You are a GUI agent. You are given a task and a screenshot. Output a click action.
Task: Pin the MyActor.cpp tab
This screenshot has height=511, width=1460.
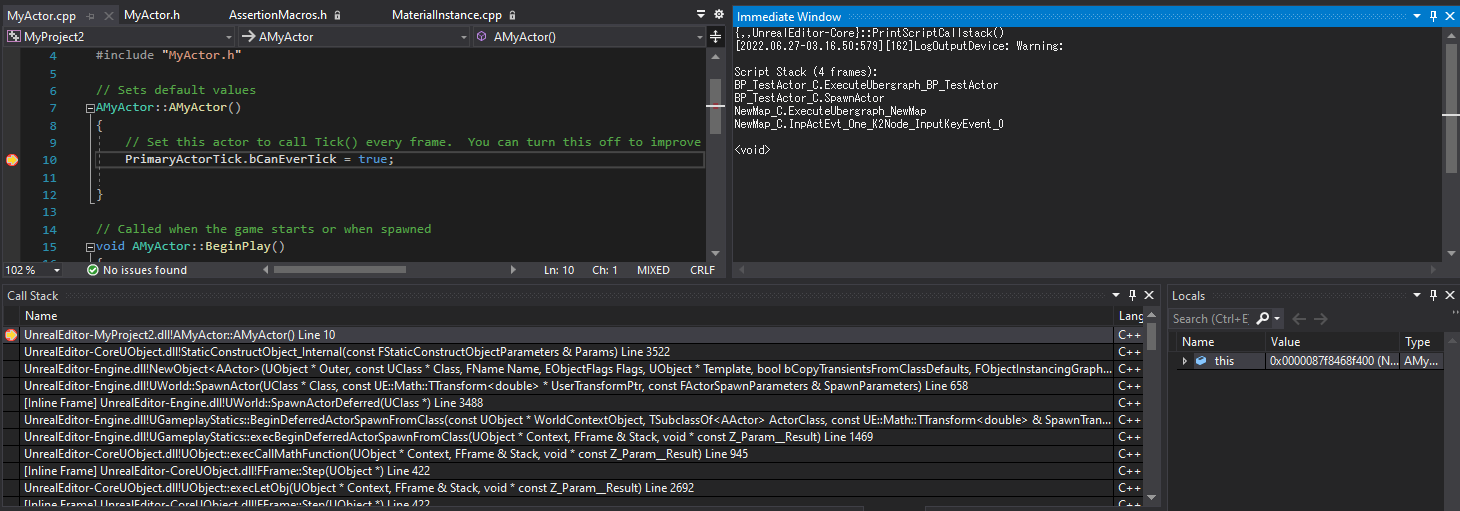pyautogui.click(x=90, y=15)
